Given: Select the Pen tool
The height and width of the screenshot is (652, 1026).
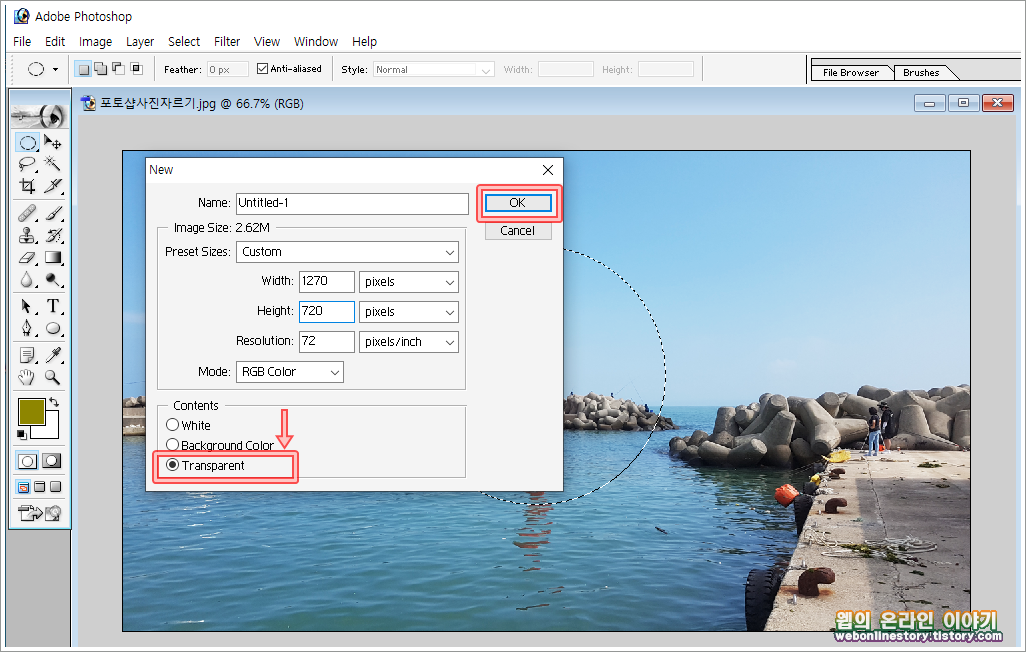Looking at the screenshot, I should tap(27, 328).
